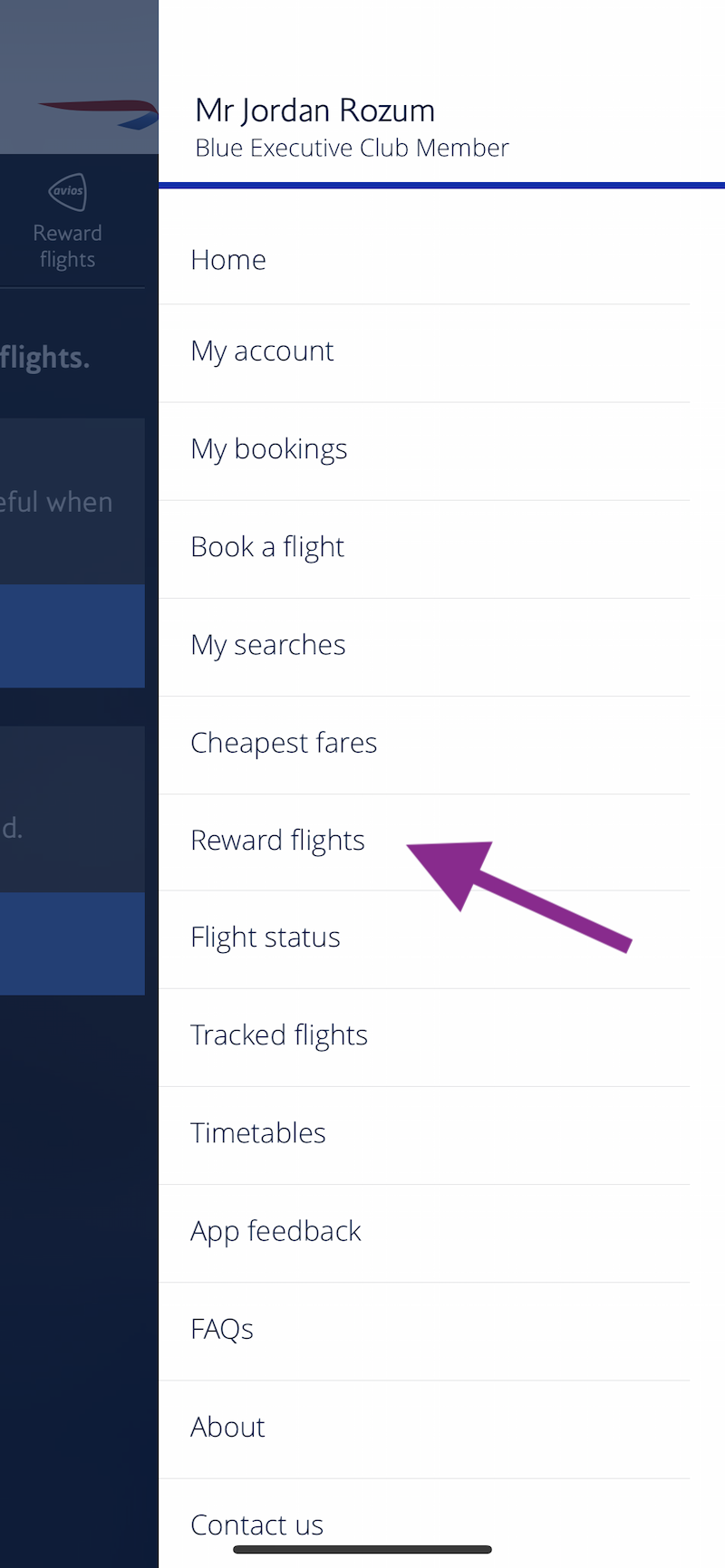The height and width of the screenshot is (1568, 725).
Task: Open the FAQs page
Action: tap(424, 1330)
